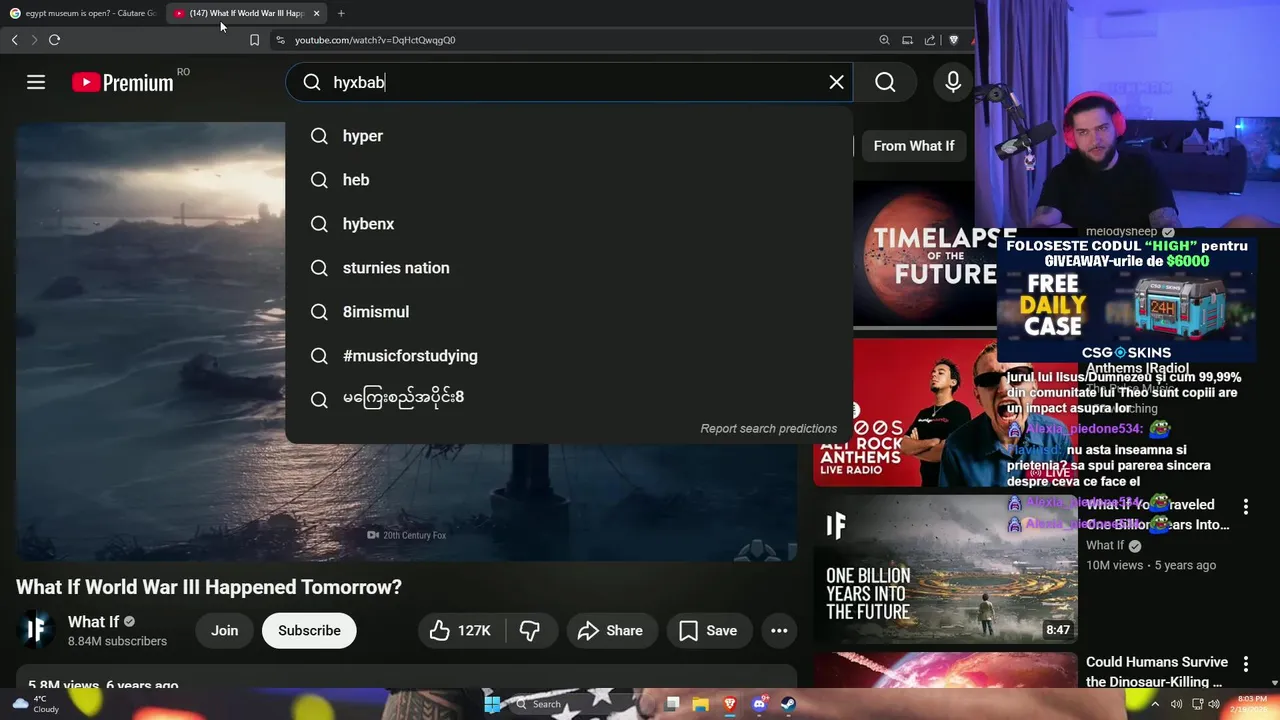Choose the 'hybenx' search suggestion
Viewport: 1280px width, 720px height.
point(569,224)
